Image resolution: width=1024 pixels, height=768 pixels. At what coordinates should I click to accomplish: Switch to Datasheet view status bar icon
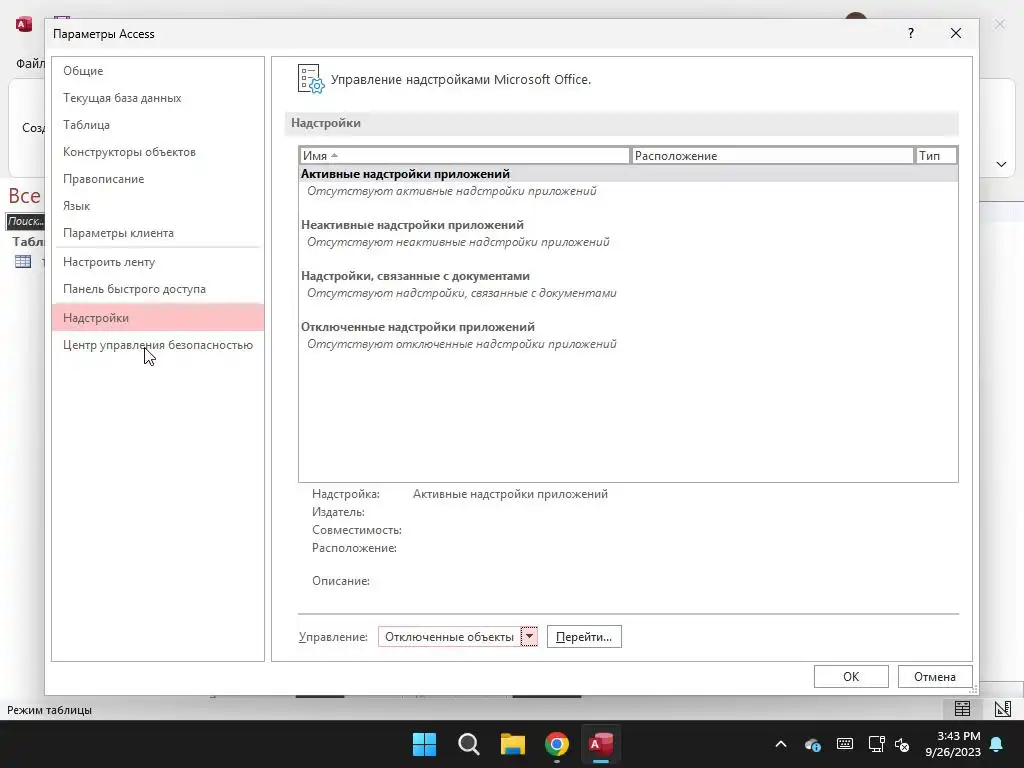(x=962, y=709)
